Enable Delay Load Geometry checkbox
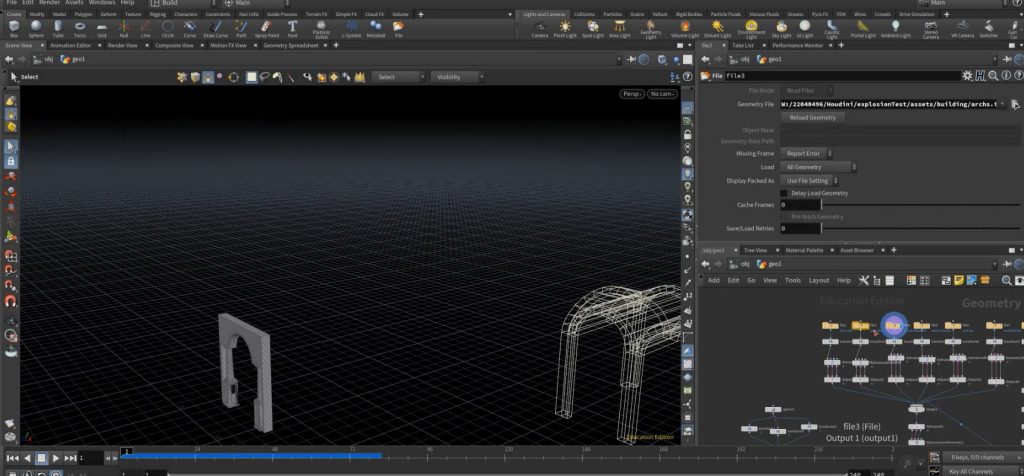Screen dimensions: 1024x476 click(x=785, y=192)
